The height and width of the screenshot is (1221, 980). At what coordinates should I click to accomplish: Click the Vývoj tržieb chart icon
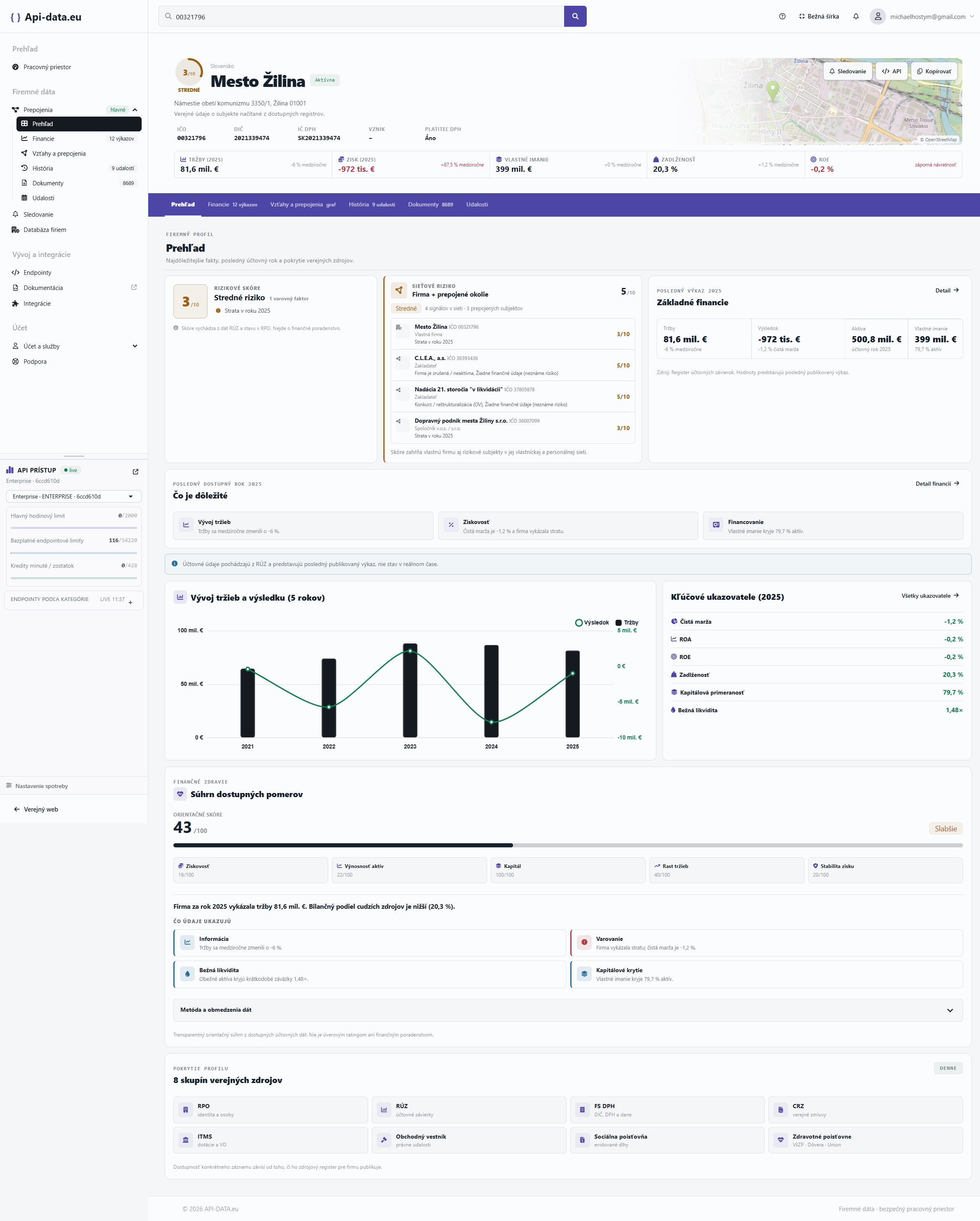(x=186, y=525)
